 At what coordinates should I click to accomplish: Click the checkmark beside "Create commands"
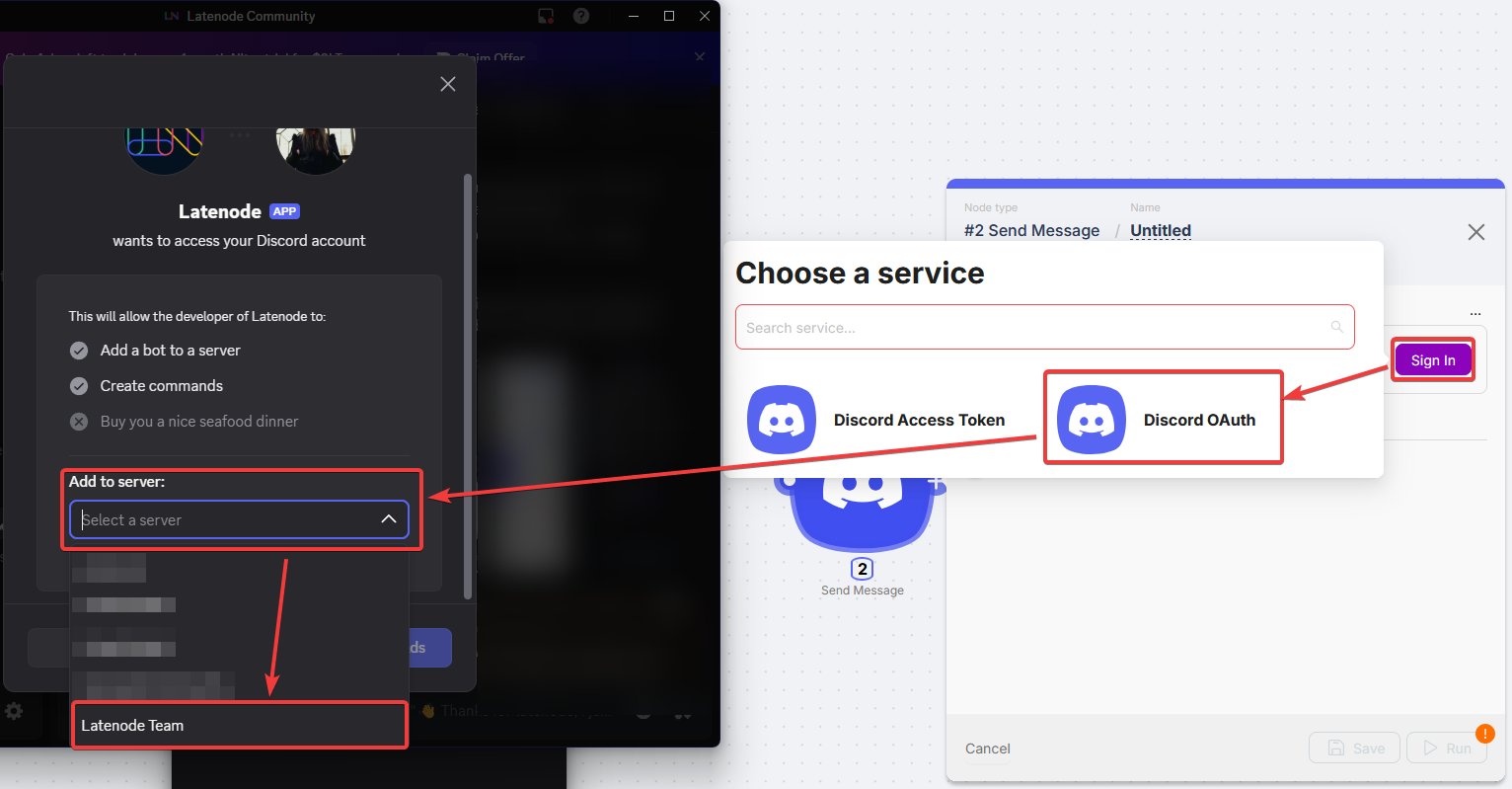click(x=78, y=386)
